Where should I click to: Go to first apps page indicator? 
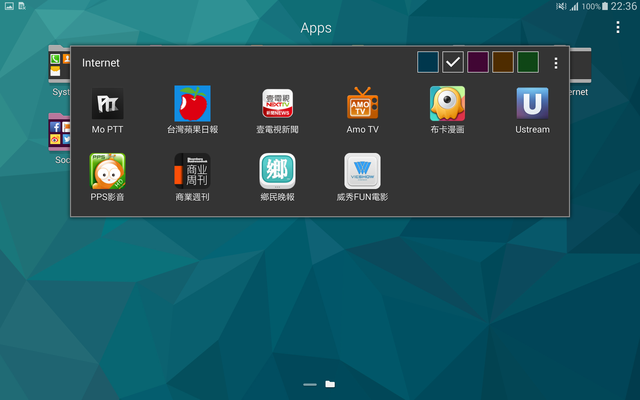310,384
